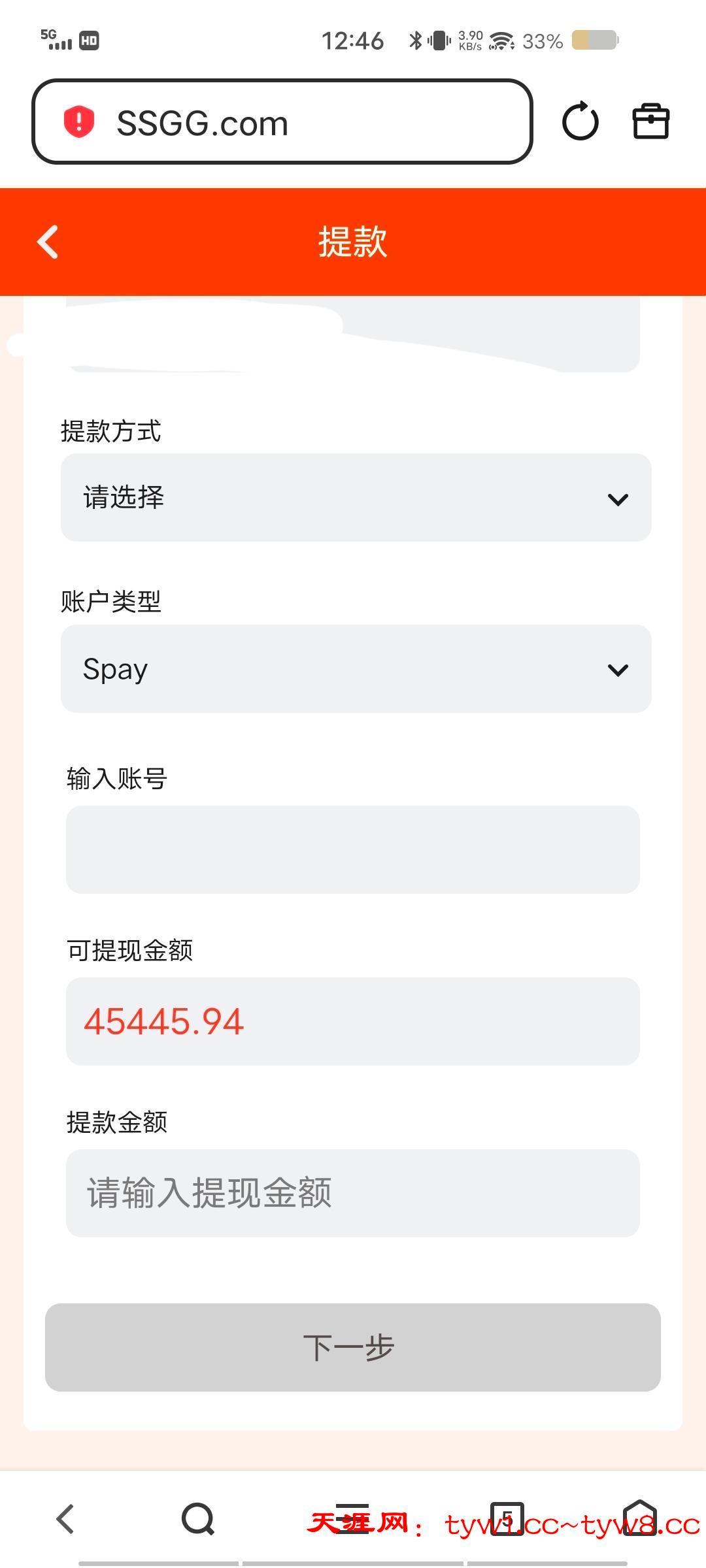Tap the 可提现金额 45445.94 field
Screen dimensions: 706x1568
tap(353, 1021)
